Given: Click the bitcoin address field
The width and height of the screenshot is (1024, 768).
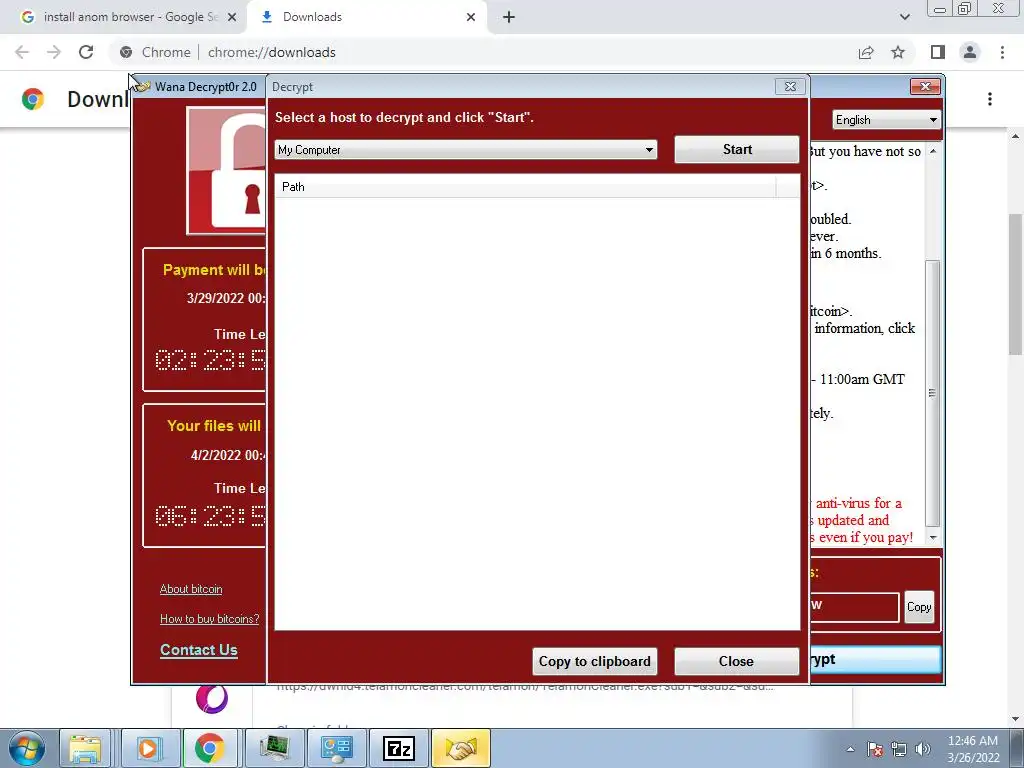Looking at the screenshot, I should coord(854,607).
